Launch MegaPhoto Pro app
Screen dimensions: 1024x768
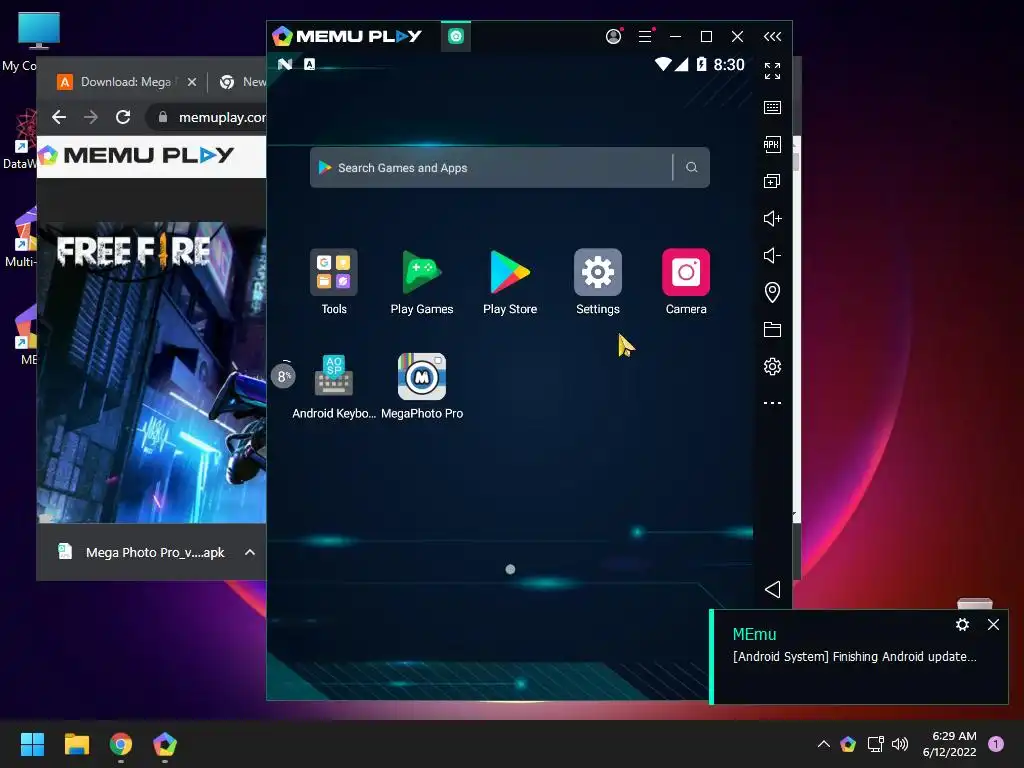point(422,376)
